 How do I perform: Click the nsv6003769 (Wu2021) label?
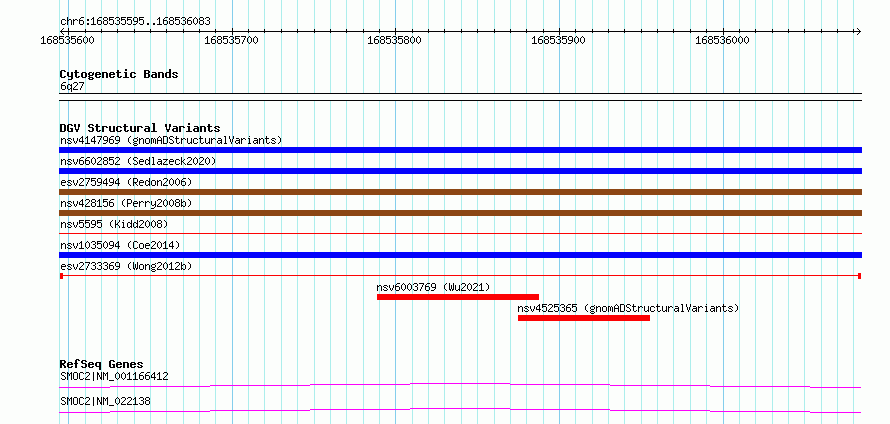point(433,287)
